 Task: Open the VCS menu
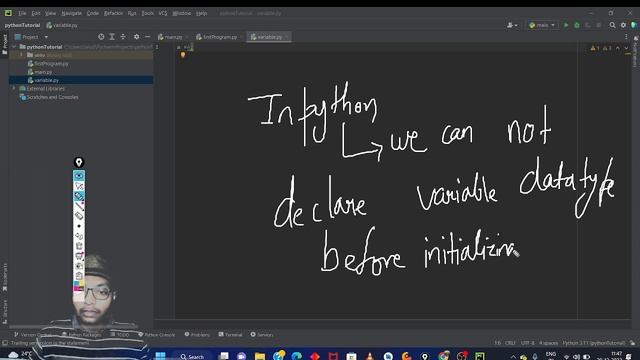click(x=163, y=13)
